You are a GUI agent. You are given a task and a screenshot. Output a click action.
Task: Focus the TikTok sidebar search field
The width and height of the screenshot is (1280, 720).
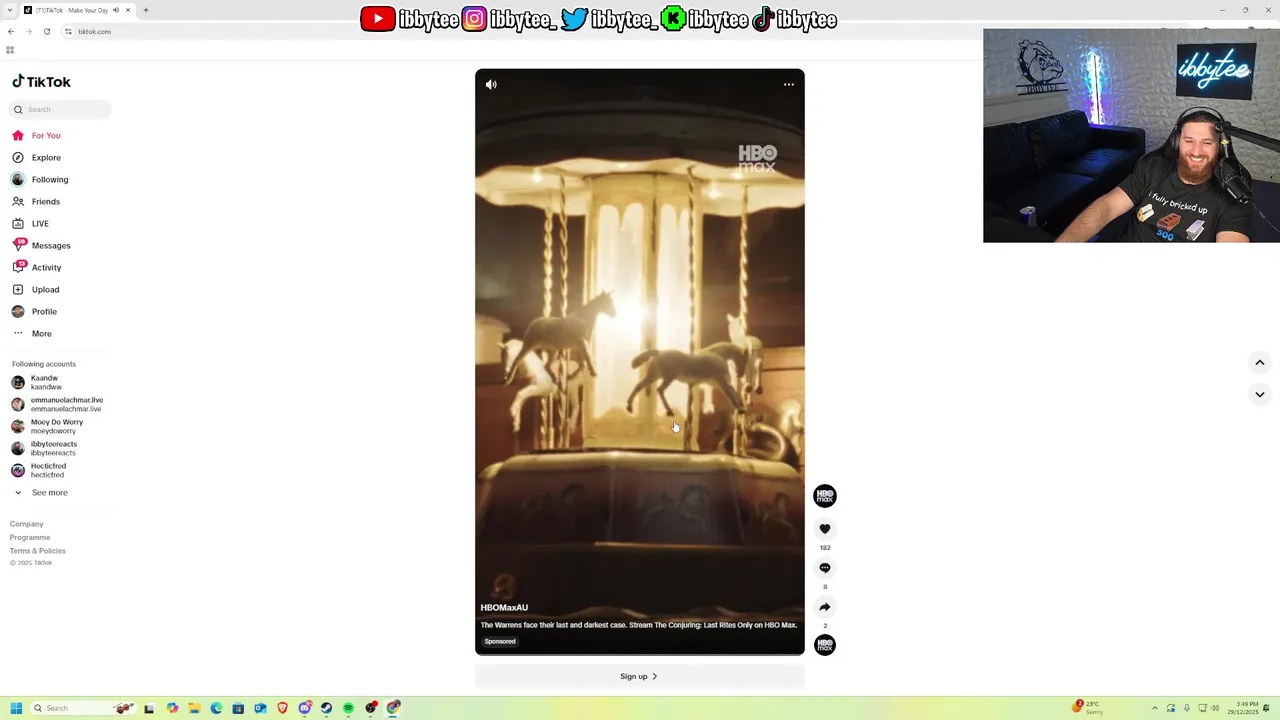tap(61, 109)
